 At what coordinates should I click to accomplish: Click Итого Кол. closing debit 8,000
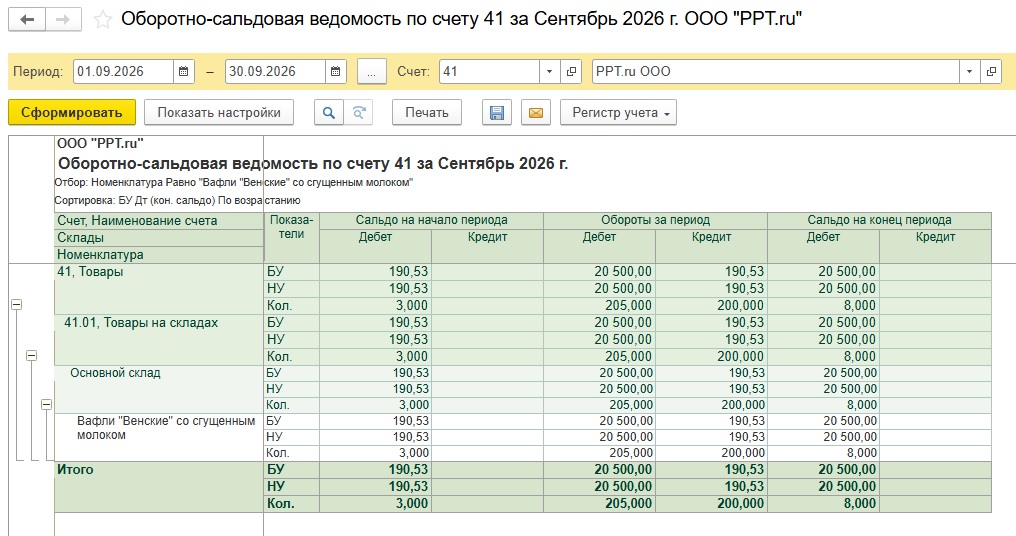(824, 503)
